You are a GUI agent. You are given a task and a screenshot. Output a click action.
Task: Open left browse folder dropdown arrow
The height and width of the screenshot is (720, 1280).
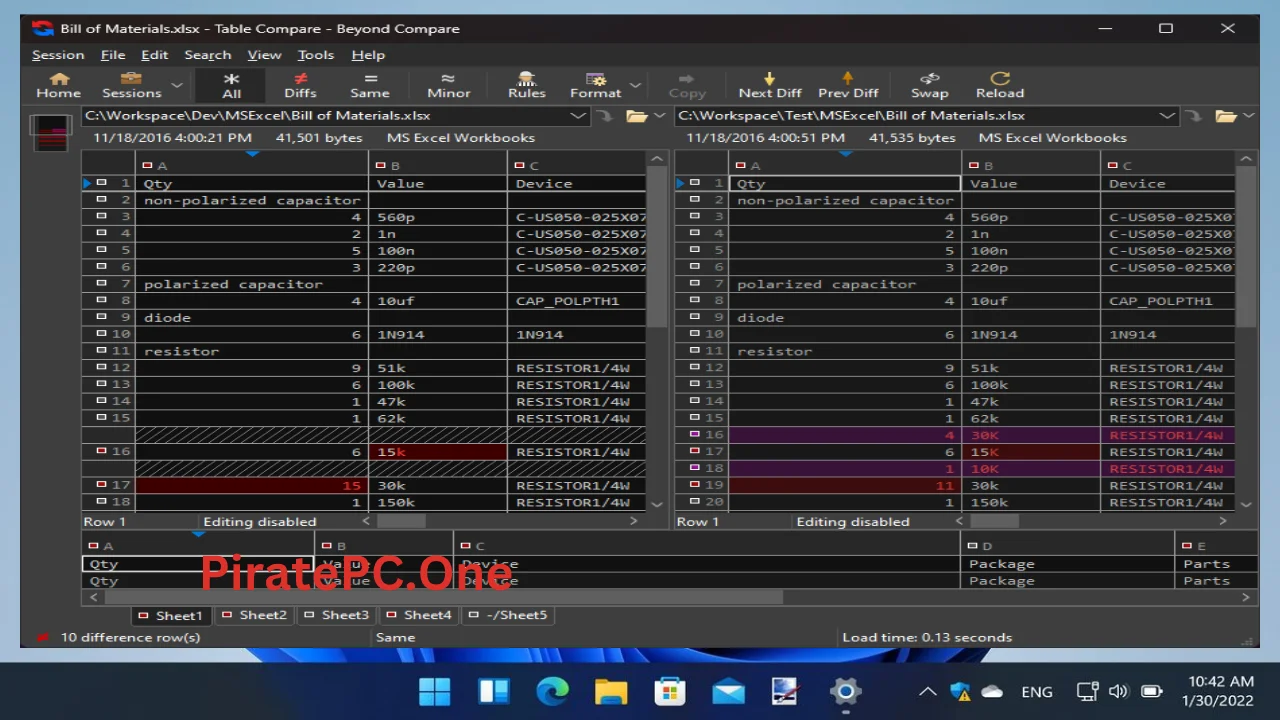[659, 116]
